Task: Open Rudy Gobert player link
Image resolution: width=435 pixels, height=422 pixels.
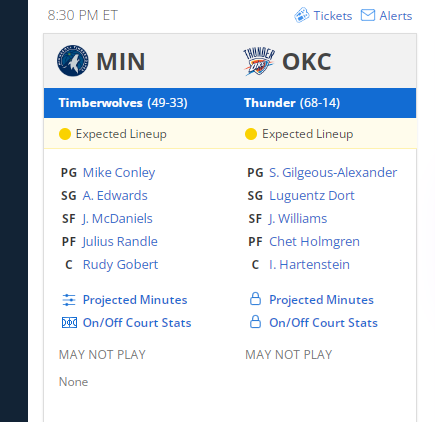Action: pos(120,265)
